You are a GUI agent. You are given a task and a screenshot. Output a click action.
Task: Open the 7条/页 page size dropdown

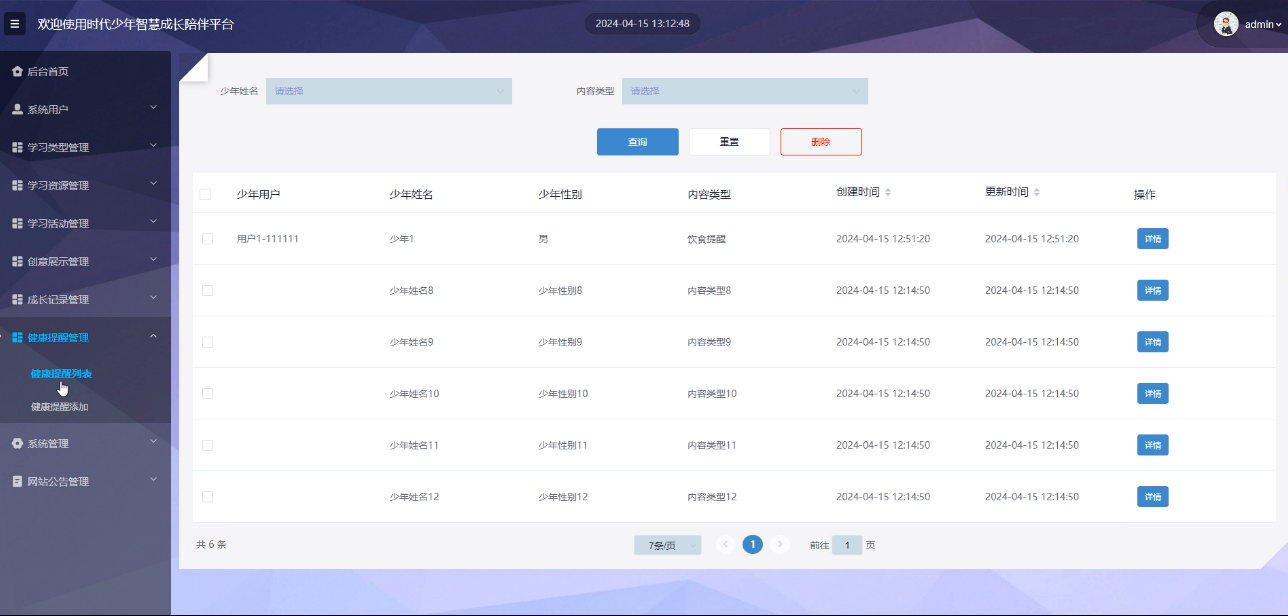(667, 545)
